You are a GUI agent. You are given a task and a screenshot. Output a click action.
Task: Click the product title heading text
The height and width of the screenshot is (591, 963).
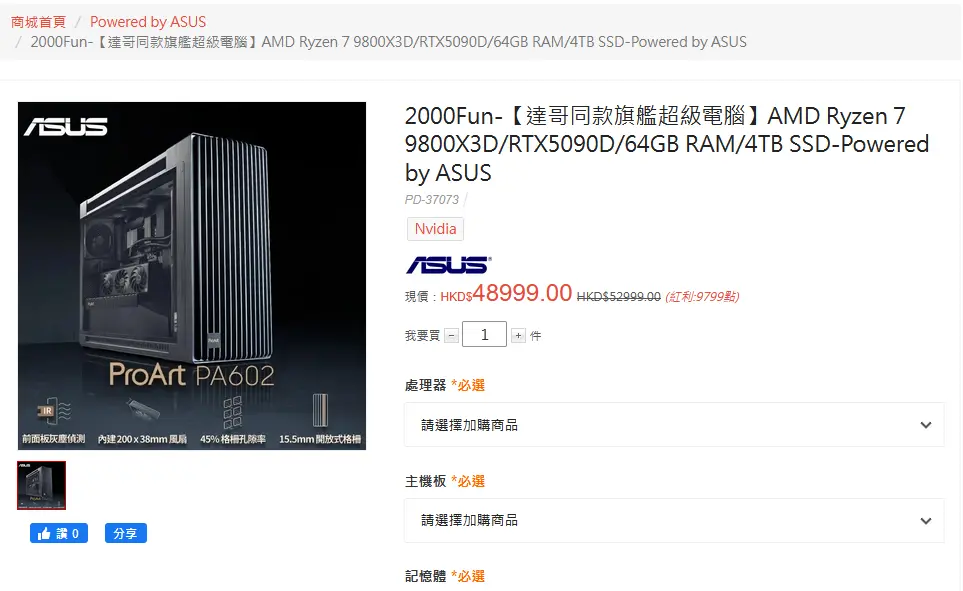coord(666,144)
